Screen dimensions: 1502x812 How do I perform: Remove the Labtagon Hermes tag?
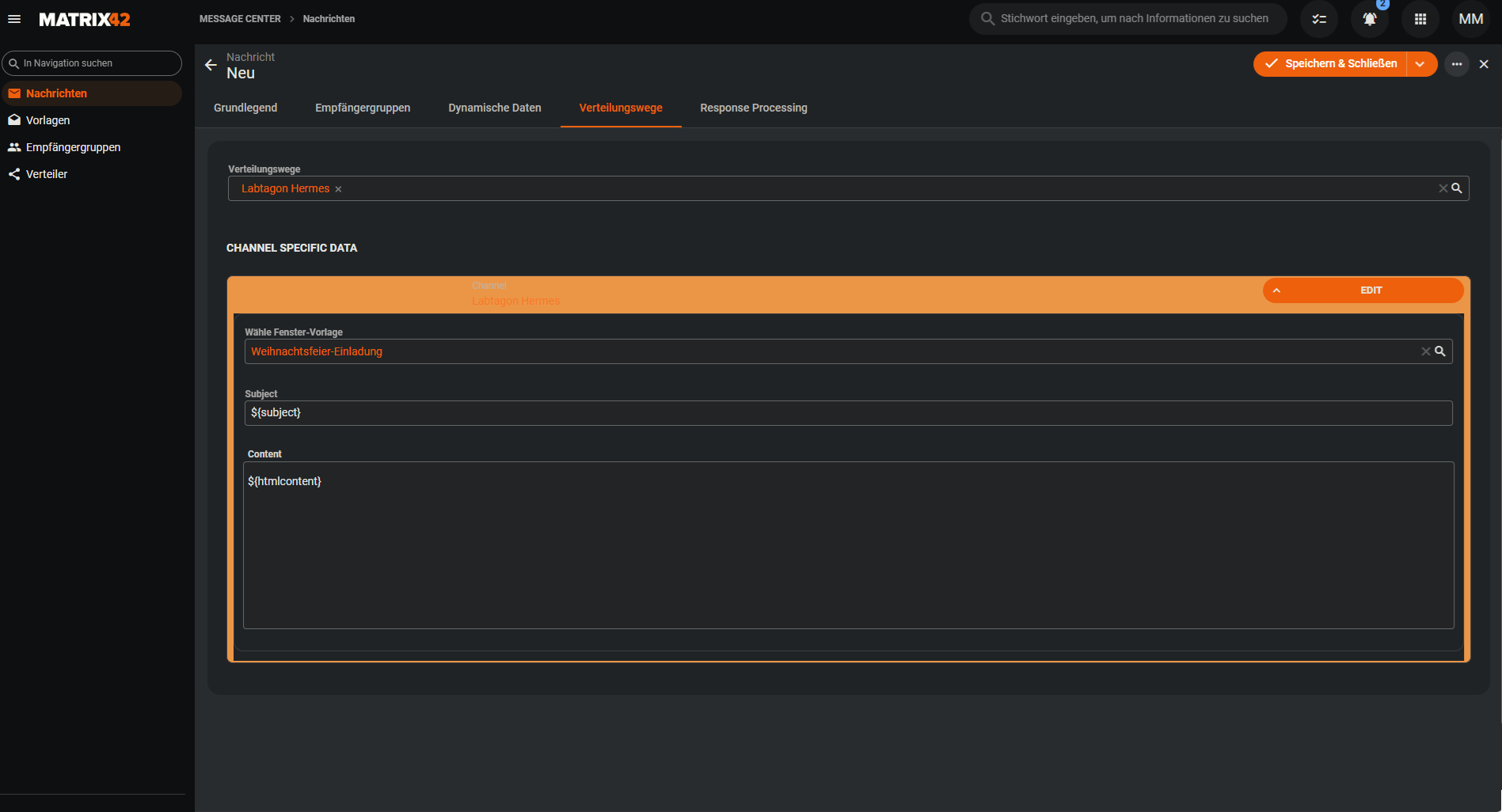(338, 189)
